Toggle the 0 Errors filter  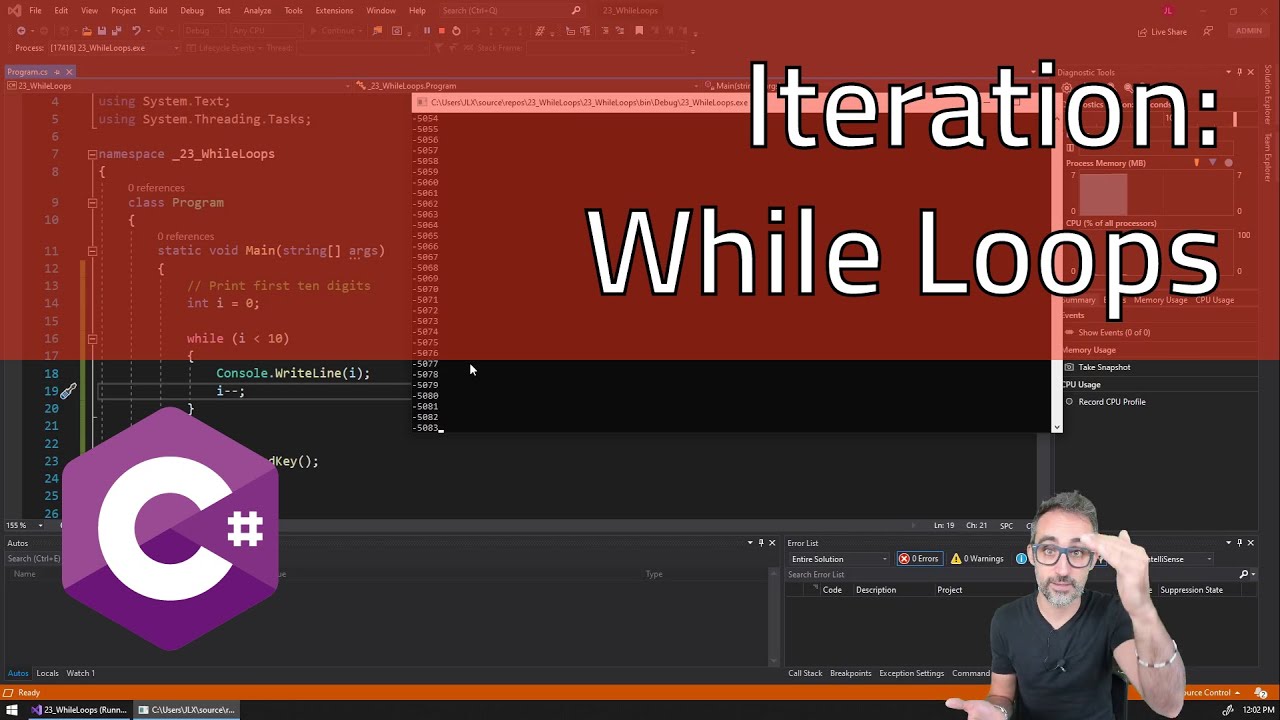[x=918, y=559]
